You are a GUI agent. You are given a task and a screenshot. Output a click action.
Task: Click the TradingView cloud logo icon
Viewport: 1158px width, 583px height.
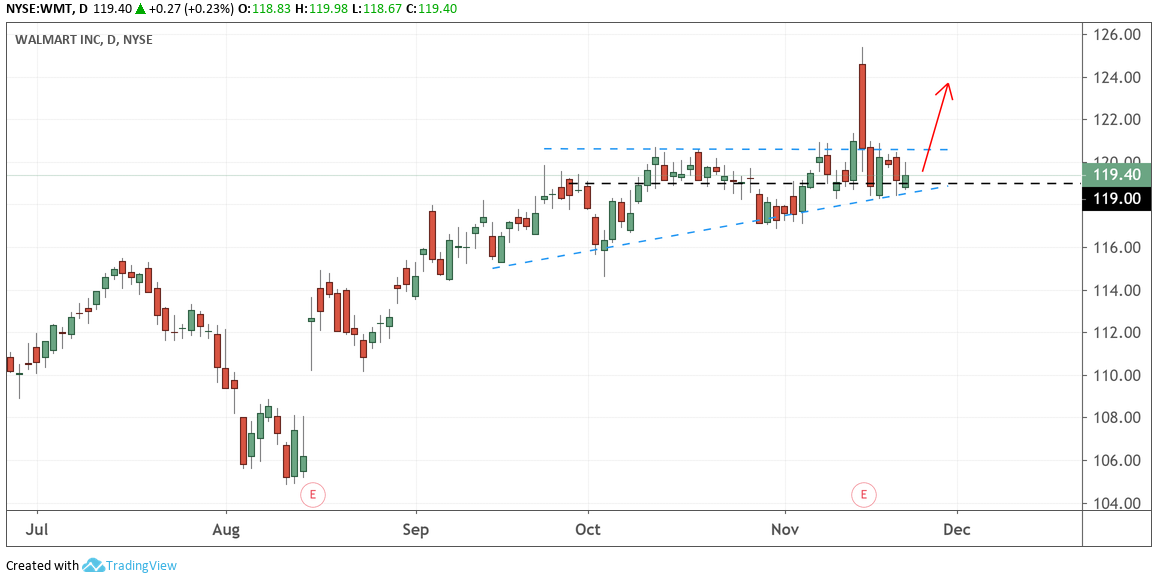(x=94, y=566)
